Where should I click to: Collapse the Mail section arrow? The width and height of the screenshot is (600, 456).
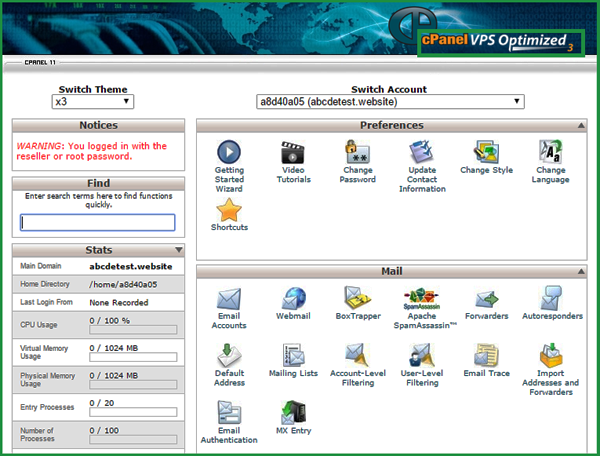pyautogui.click(x=581, y=271)
